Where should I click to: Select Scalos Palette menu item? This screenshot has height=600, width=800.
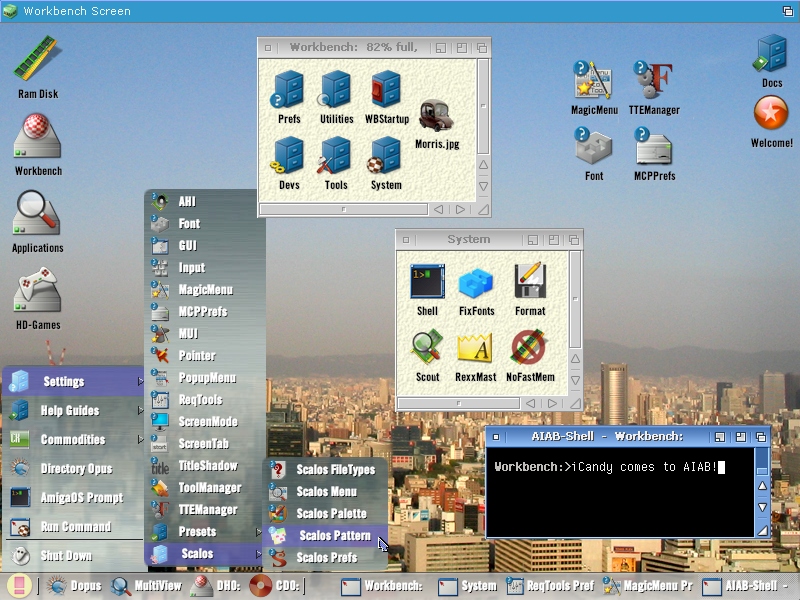coord(326,513)
